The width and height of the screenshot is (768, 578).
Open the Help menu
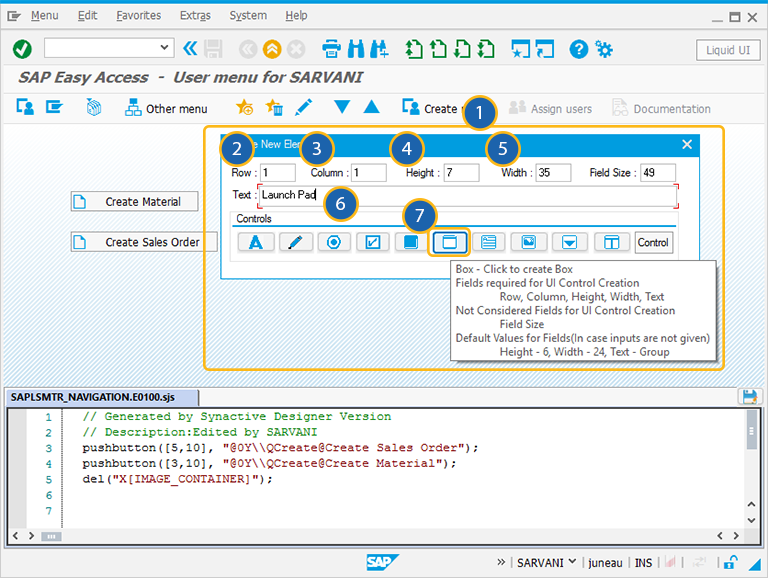296,16
